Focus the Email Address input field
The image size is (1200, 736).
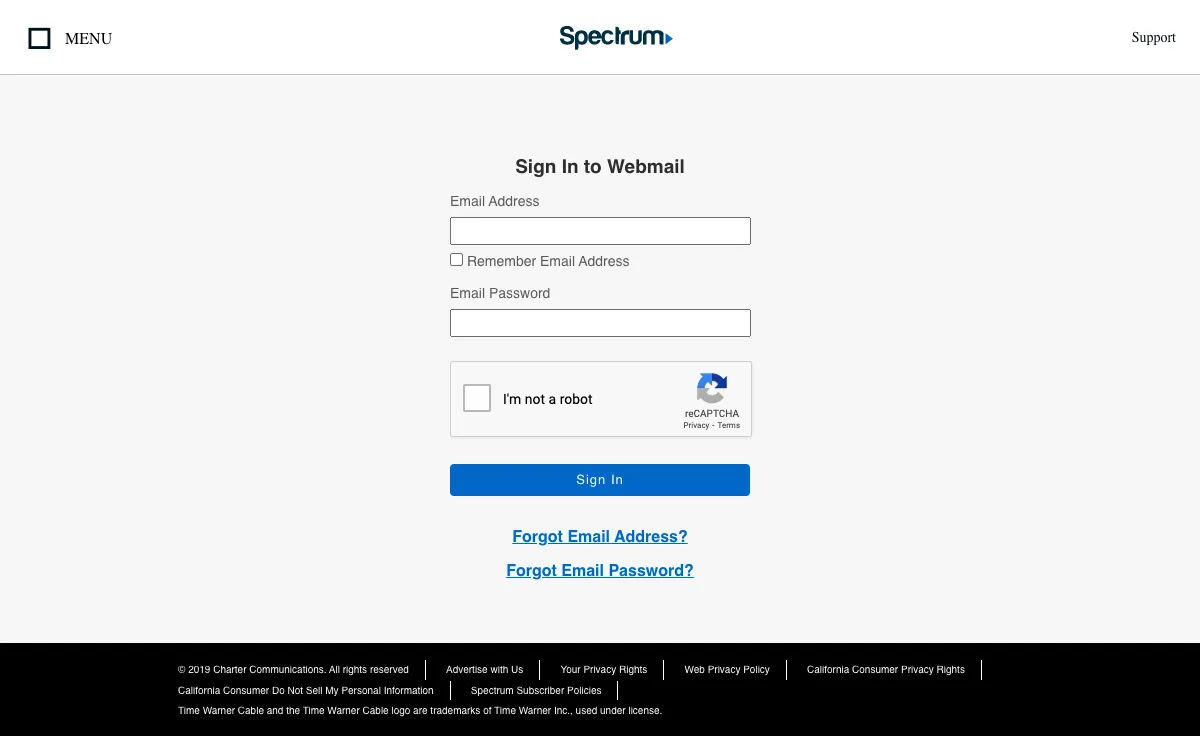600,231
